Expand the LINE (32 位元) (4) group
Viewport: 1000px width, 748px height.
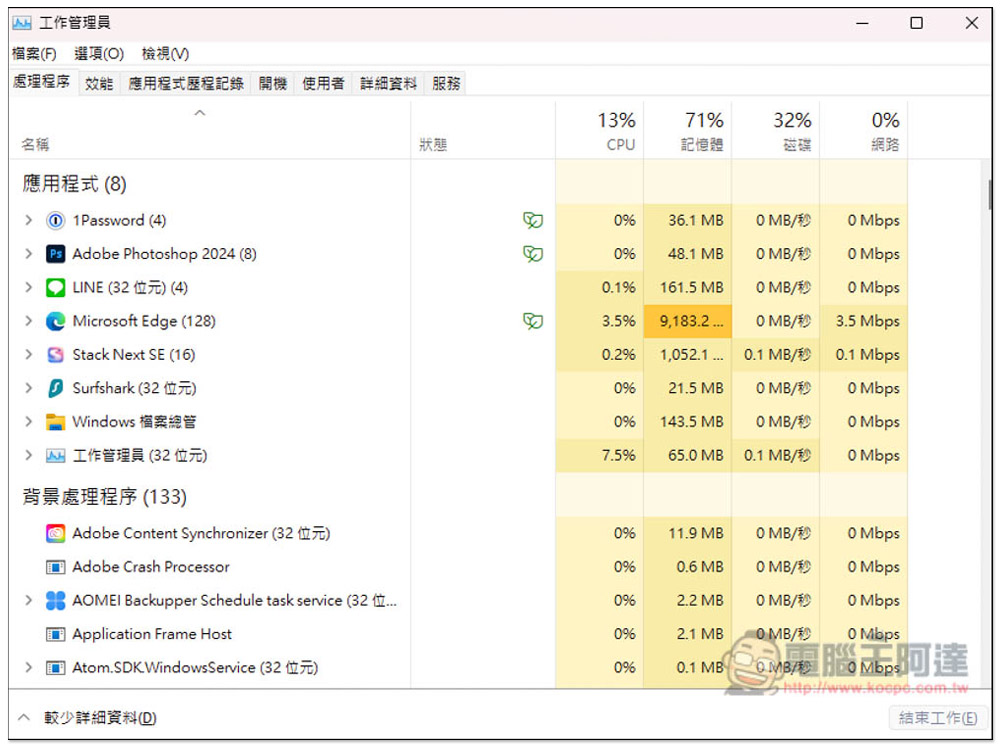[28, 287]
